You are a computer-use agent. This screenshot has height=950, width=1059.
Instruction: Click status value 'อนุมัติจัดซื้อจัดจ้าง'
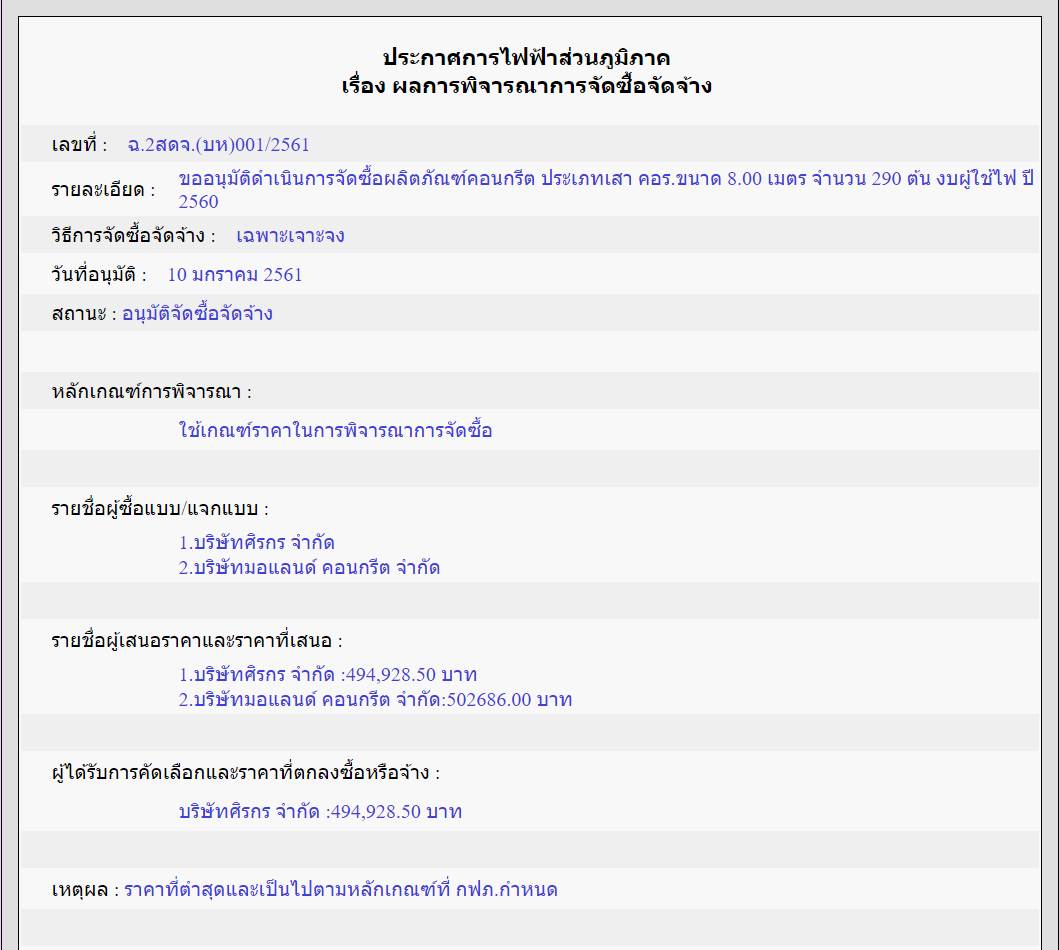[197, 314]
